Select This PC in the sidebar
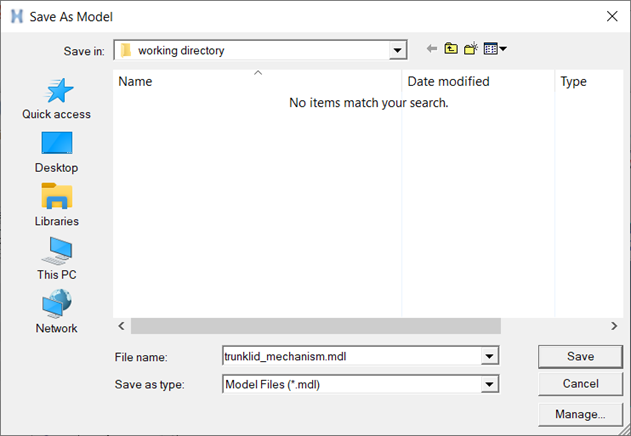Image resolution: width=631 pixels, height=436 pixels. [57, 259]
